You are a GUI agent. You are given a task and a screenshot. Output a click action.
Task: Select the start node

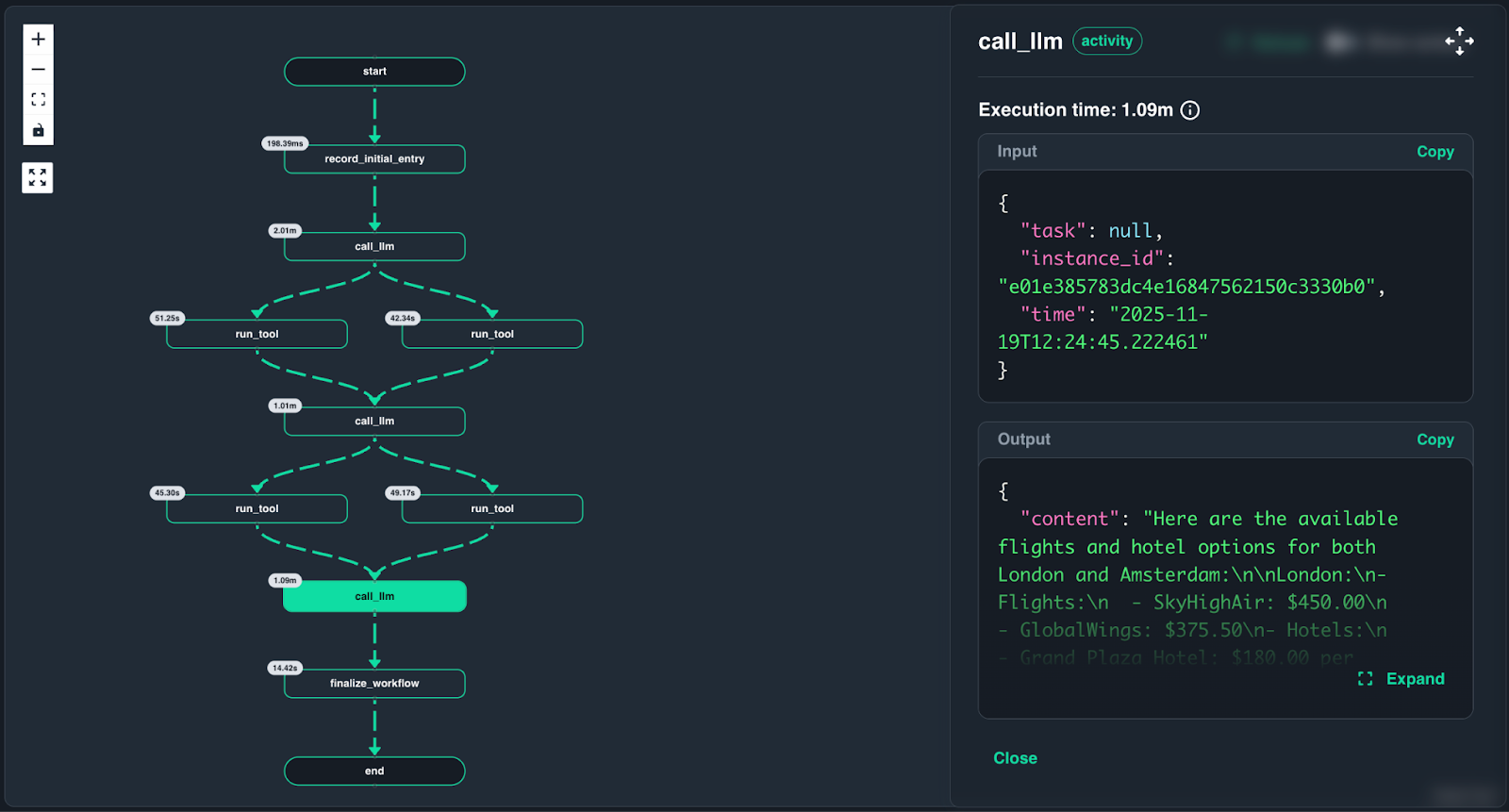pos(374,72)
